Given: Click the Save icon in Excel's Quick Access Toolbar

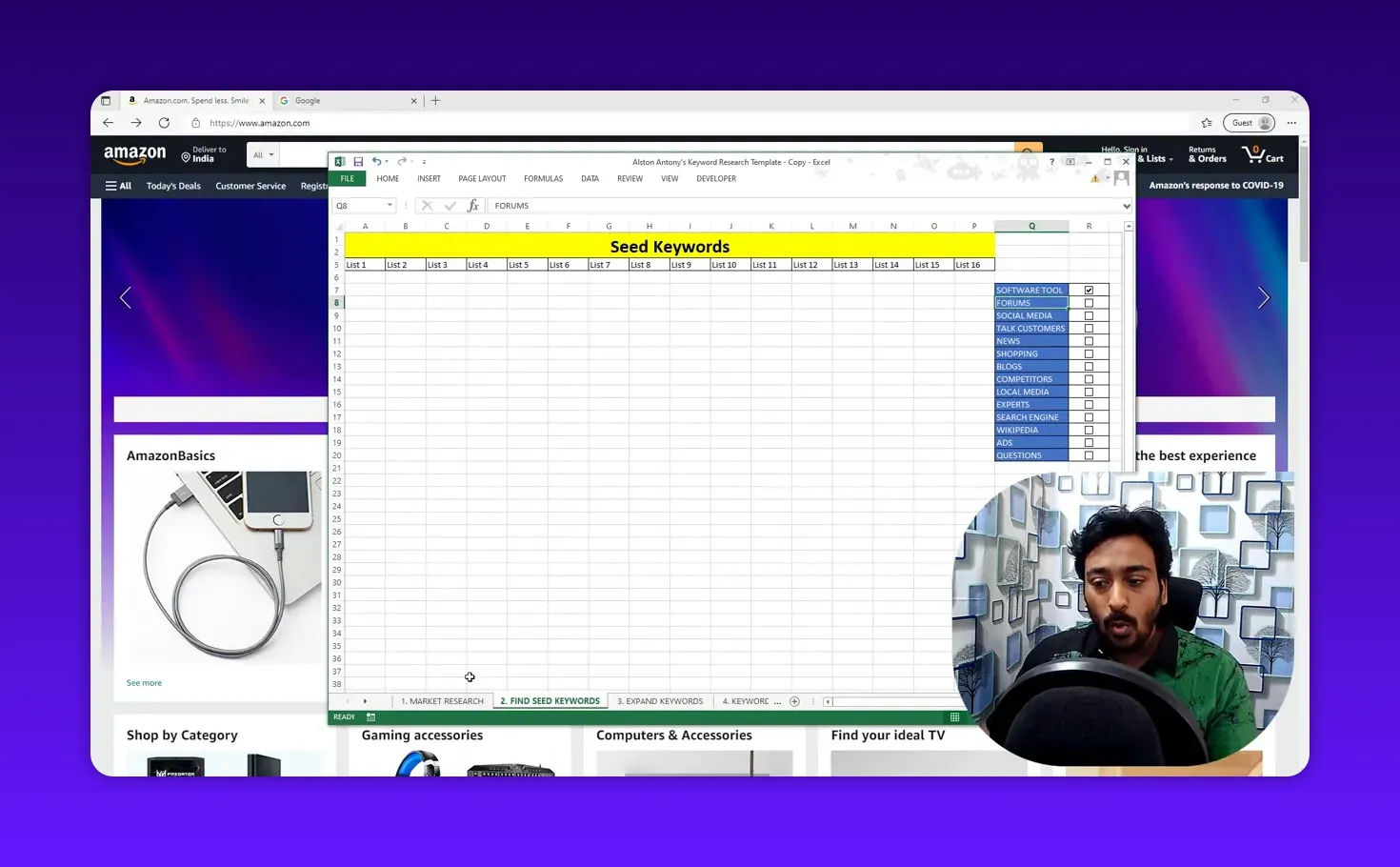Looking at the screenshot, I should (358, 161).
